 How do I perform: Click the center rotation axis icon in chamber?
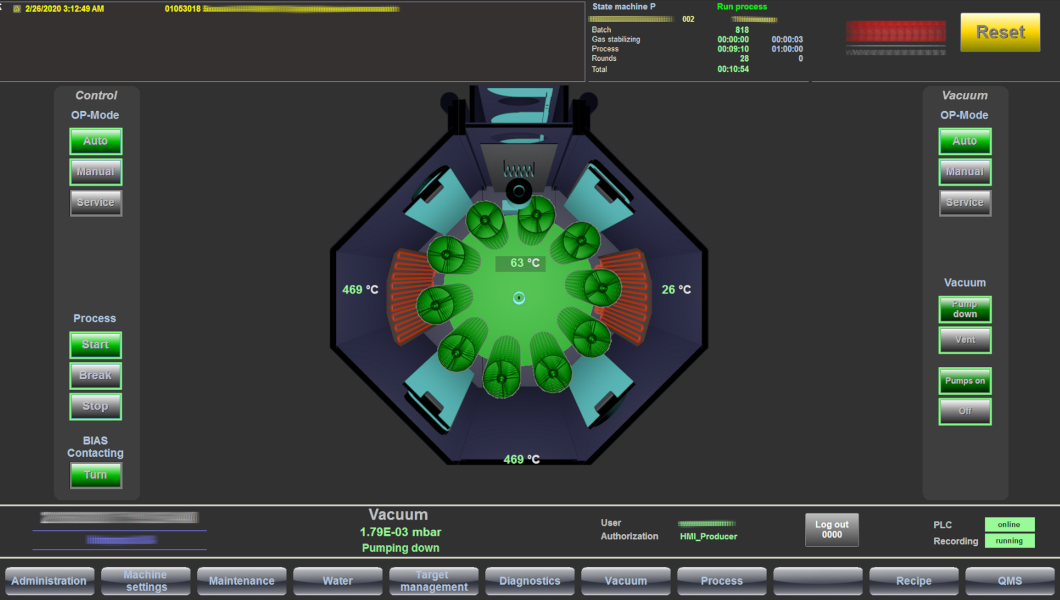pyautogui.click(x=519, y=297)
